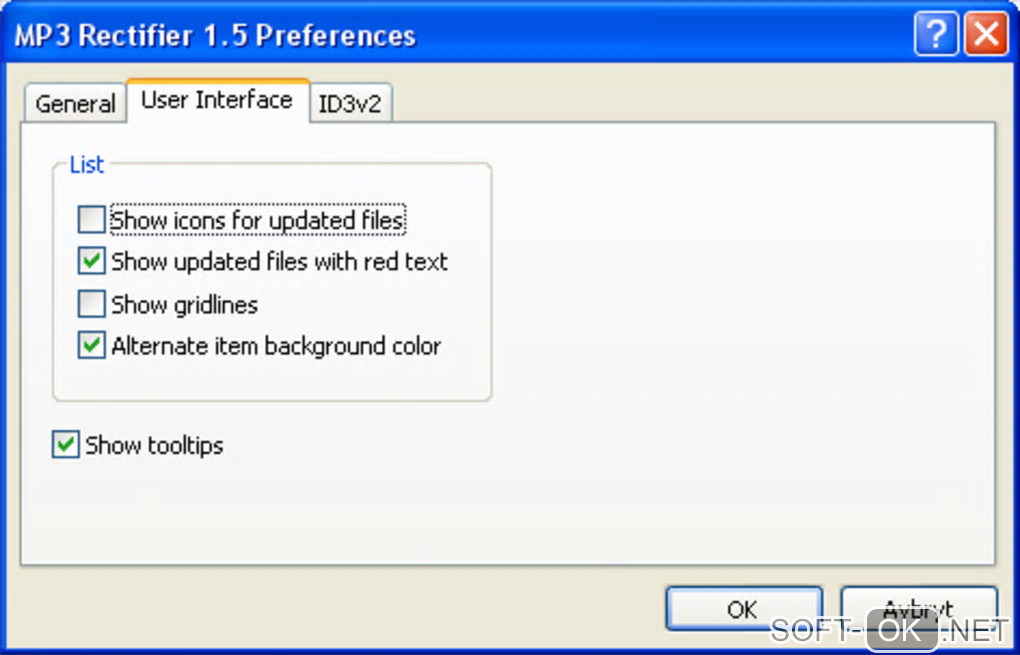Click the 'Show updated files with red text' label
Viewport: 1020px width, 655px height.
click(x=279, y=262)
